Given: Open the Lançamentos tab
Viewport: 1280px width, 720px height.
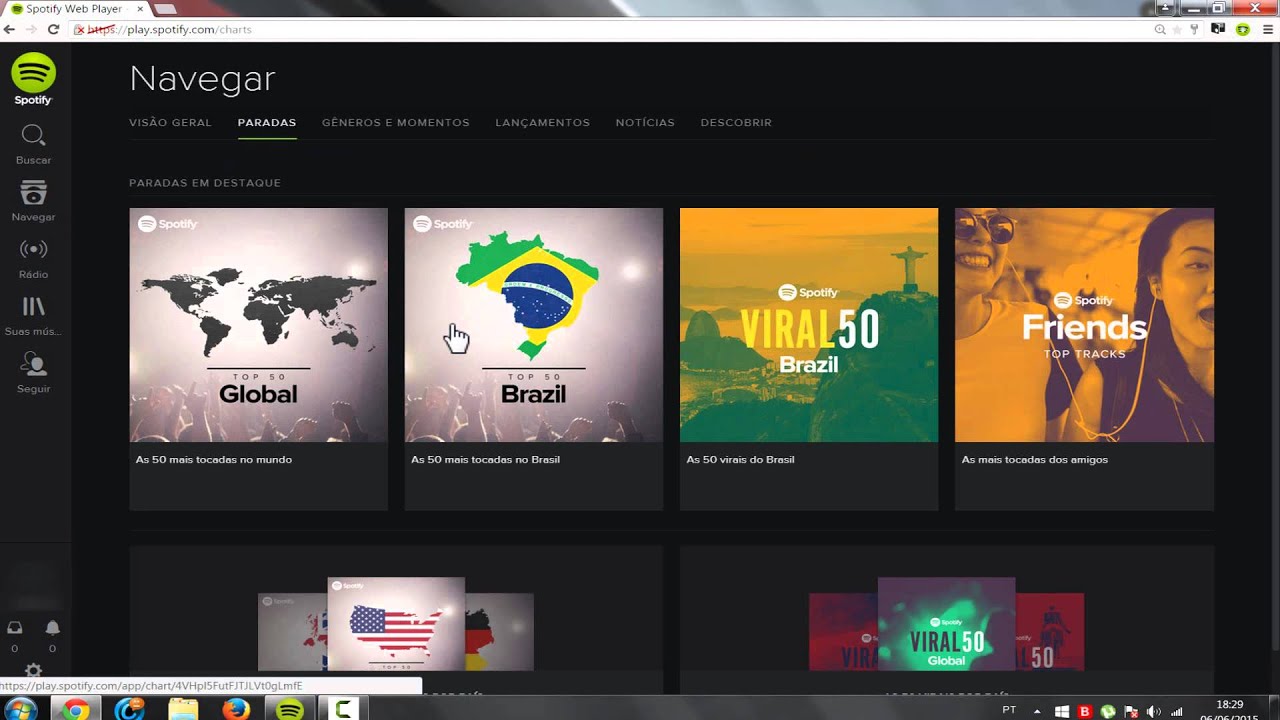Looking at the screenshot, I should (542, 122).
